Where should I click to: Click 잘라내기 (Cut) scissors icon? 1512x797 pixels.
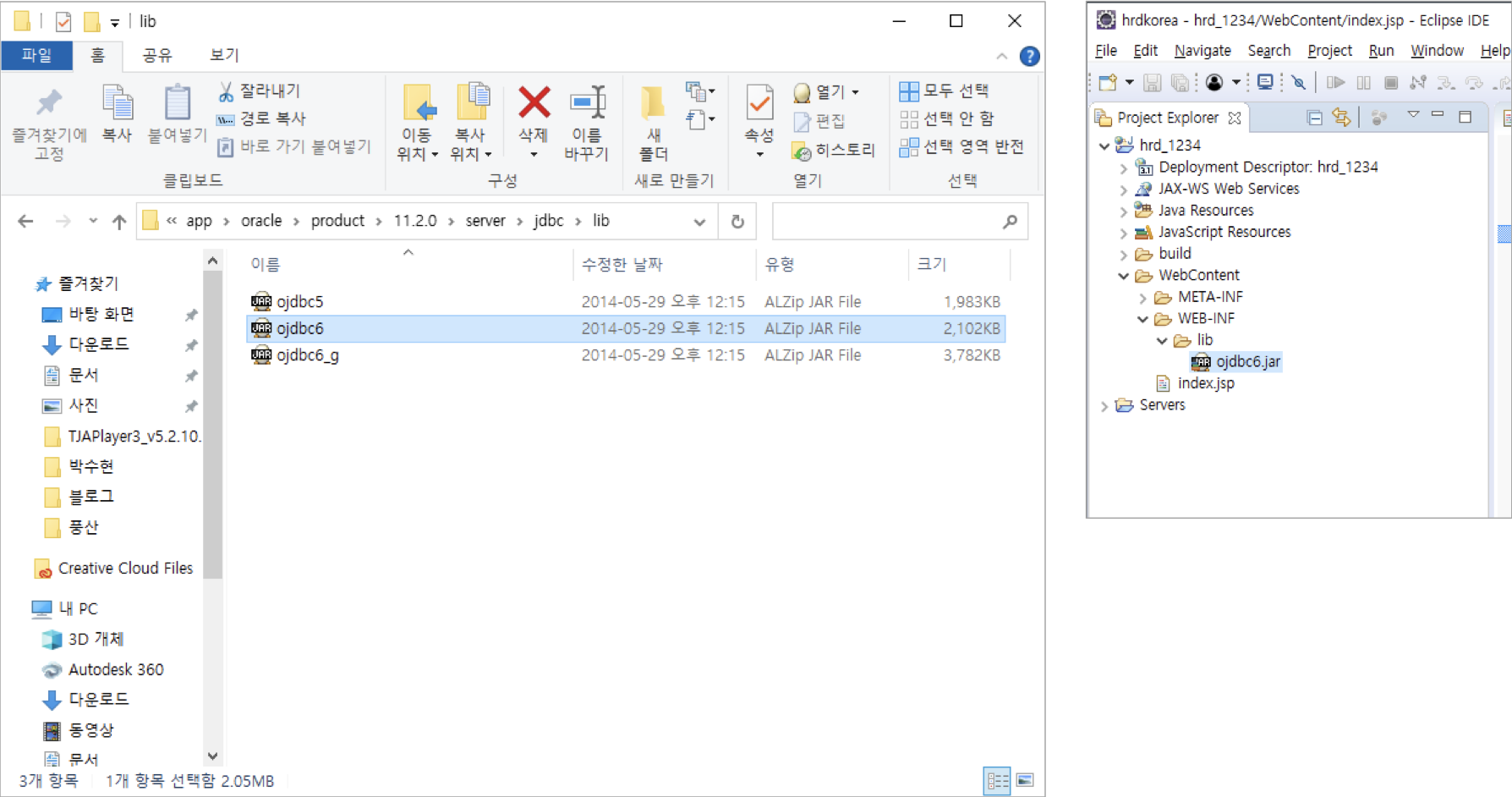coord(259,91)
